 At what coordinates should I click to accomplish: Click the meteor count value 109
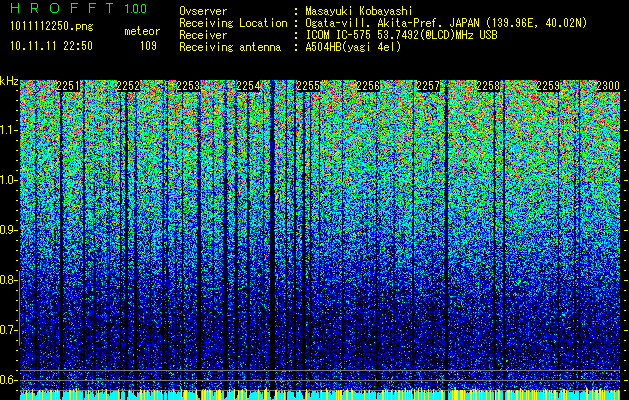point(148,46)
